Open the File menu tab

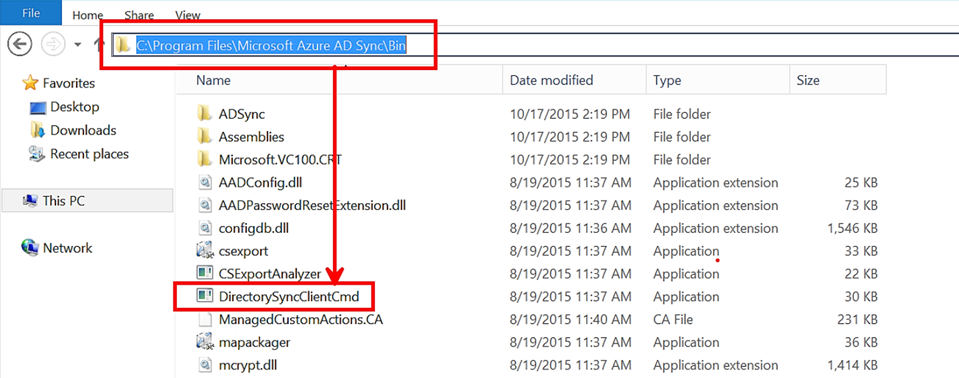tap(31, 12)
